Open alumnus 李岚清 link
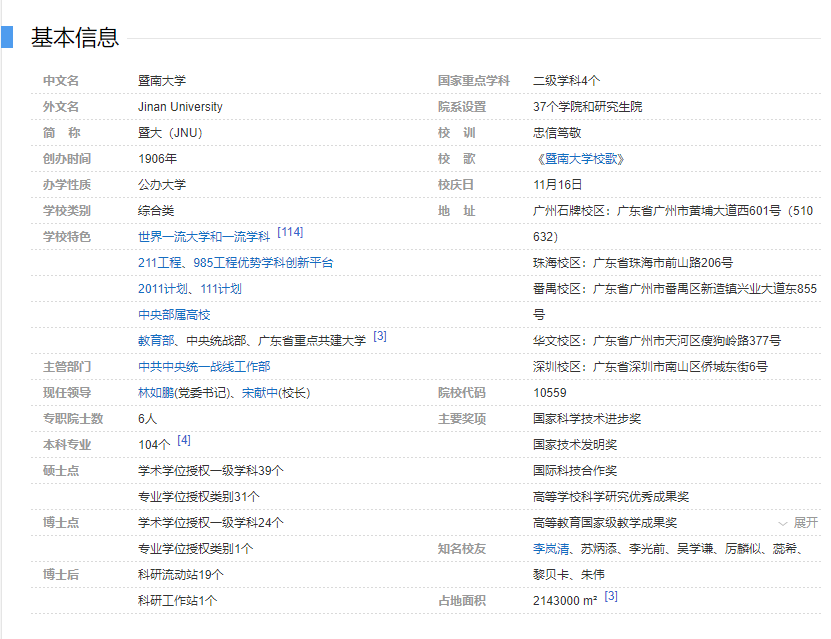The image size is (831, 639). pyautogui.click(x=551, y=549)
